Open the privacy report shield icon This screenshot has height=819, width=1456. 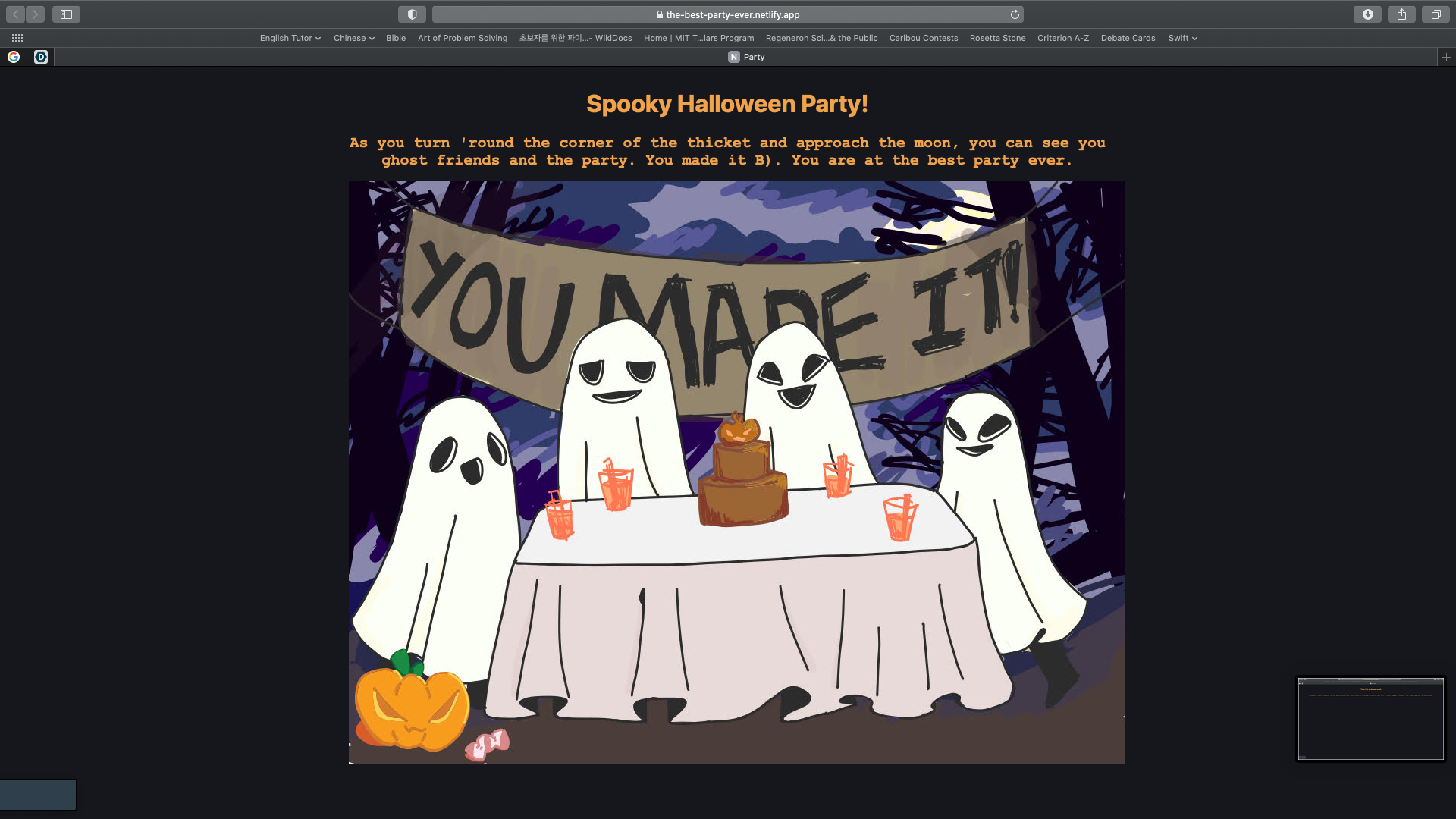pos(412,14)
